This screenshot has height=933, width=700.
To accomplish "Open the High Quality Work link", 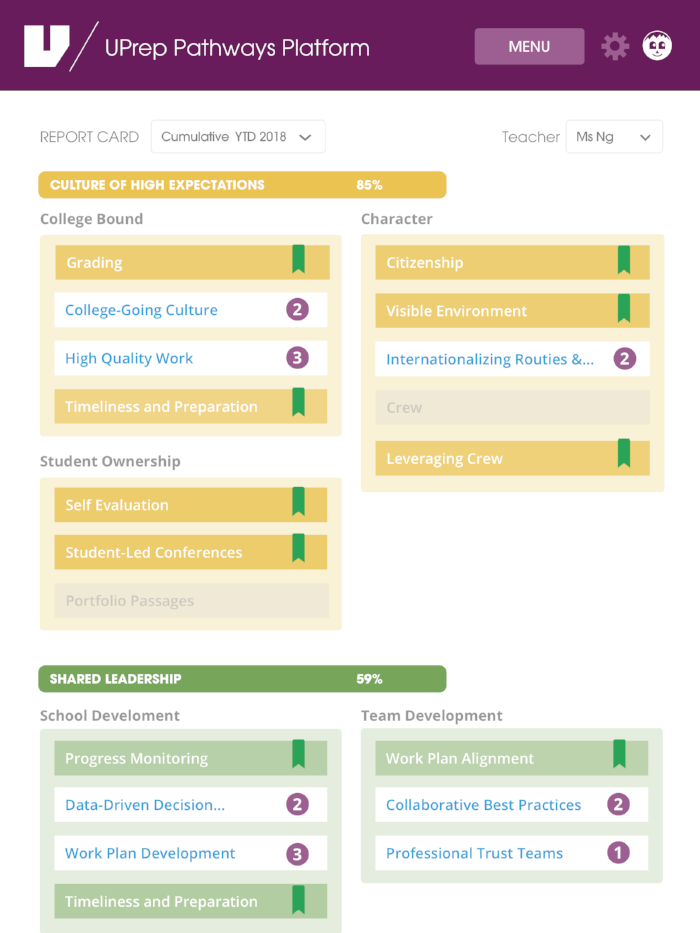I will (129, 358).
